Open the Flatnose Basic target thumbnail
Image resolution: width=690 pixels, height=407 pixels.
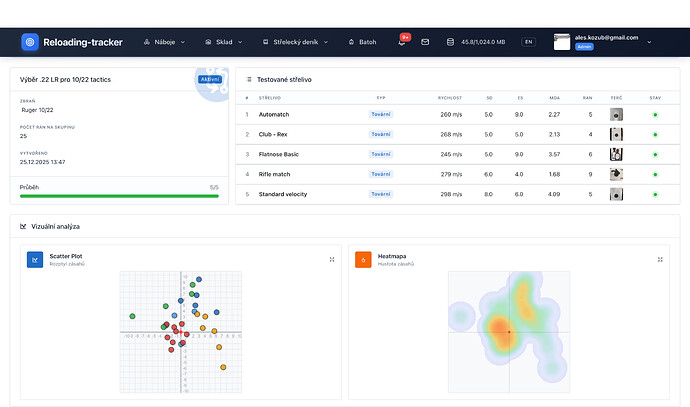(x=616, y=154)
